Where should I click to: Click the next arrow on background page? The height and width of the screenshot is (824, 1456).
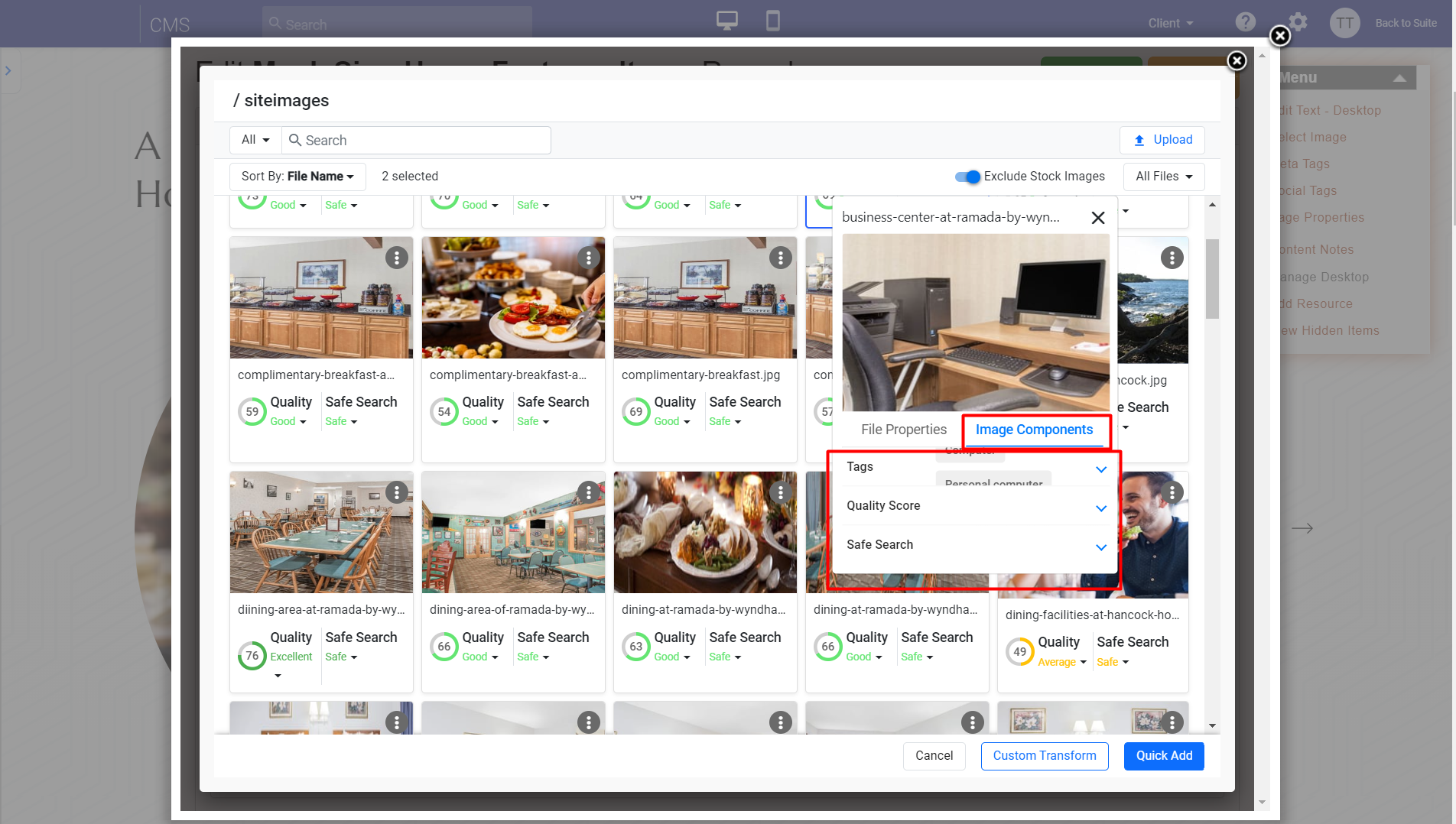click(1302, 528)
